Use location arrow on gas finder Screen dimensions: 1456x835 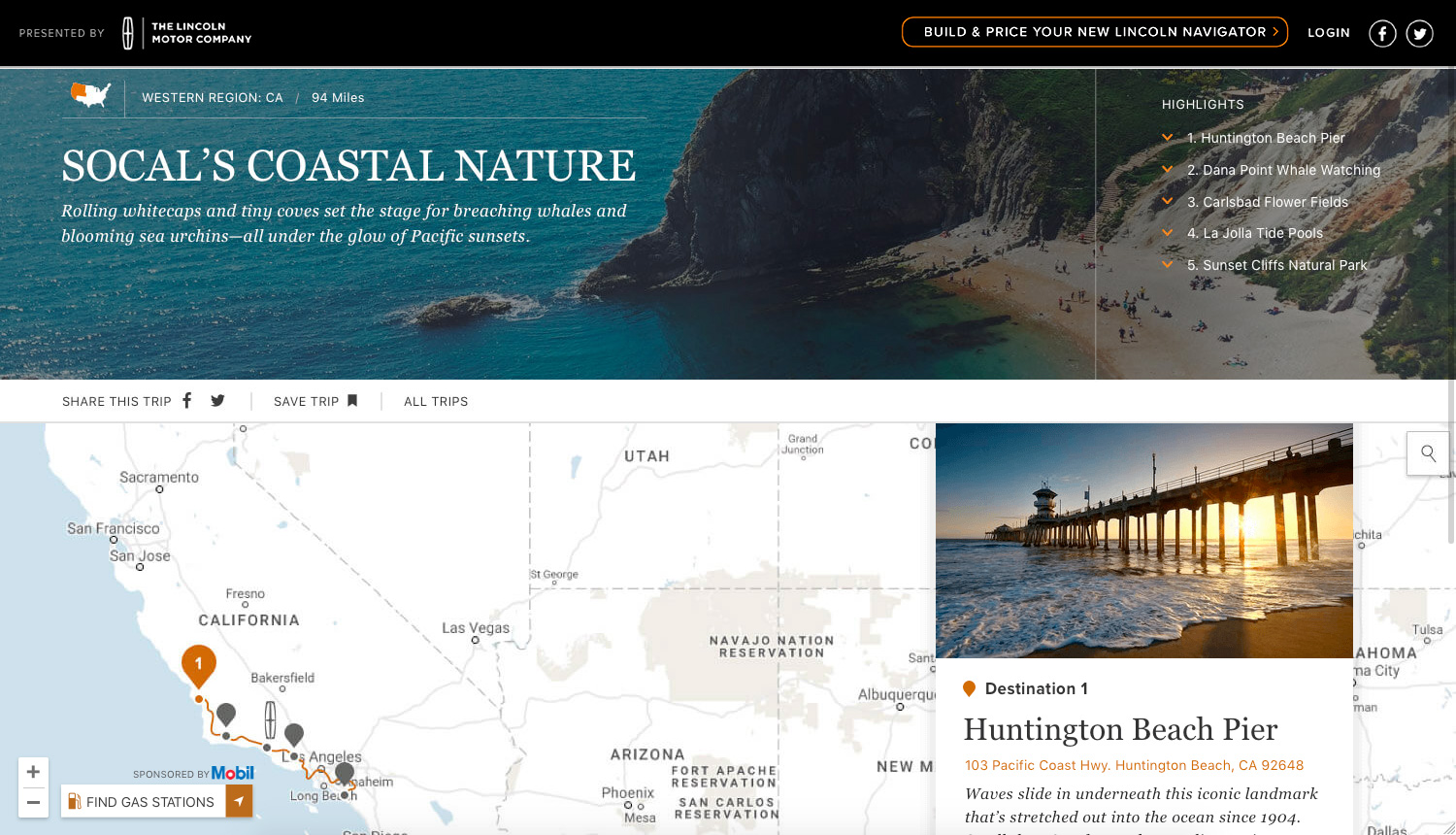pyautogui.click(x=239, y=801)
